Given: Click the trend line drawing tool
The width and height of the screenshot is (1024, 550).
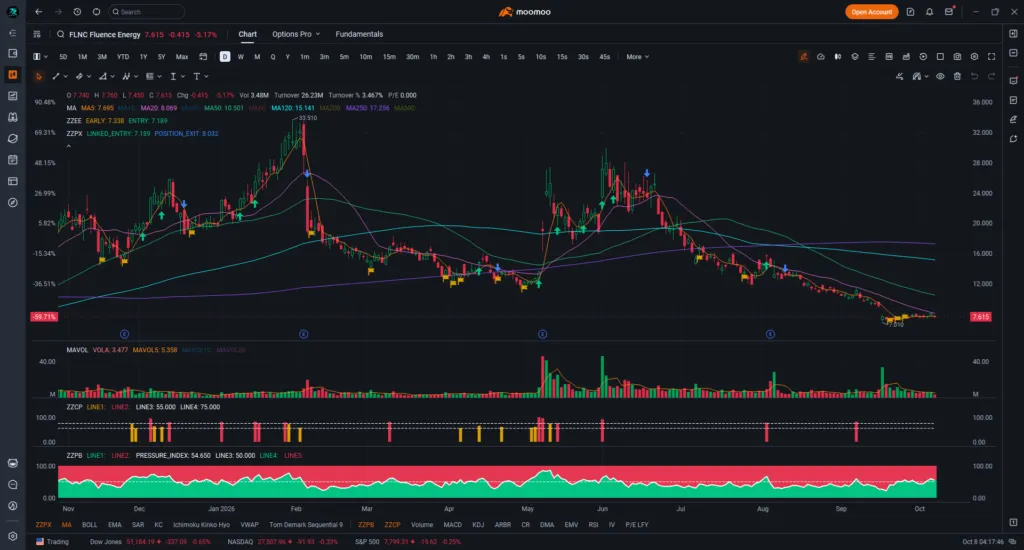Looking at the screenshot, I should pyautogui.click(x=56, y=76).
